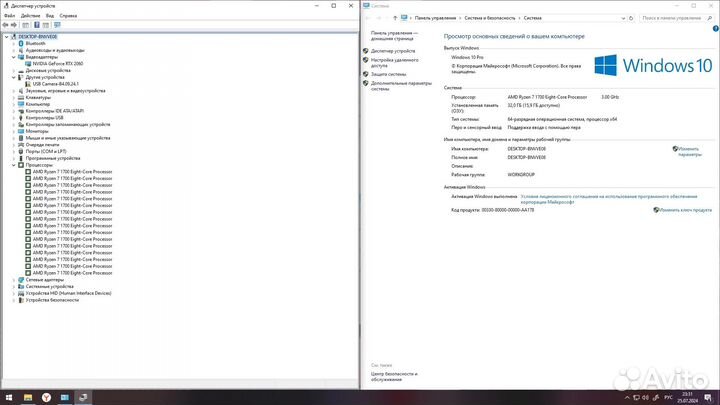Open help via blue question-mark toolbar icon
The image size is (720, 405).
[x=37, y=25]
